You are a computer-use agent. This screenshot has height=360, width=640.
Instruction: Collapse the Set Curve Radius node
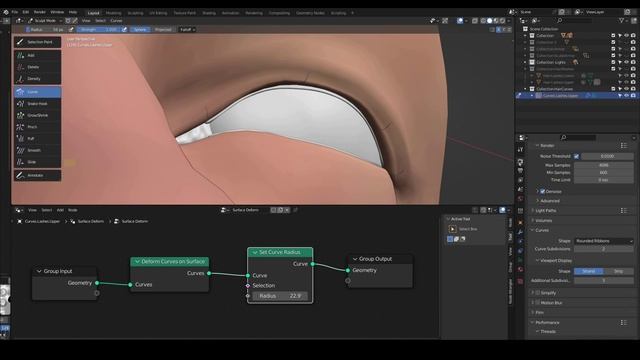(x=255, y=252)
